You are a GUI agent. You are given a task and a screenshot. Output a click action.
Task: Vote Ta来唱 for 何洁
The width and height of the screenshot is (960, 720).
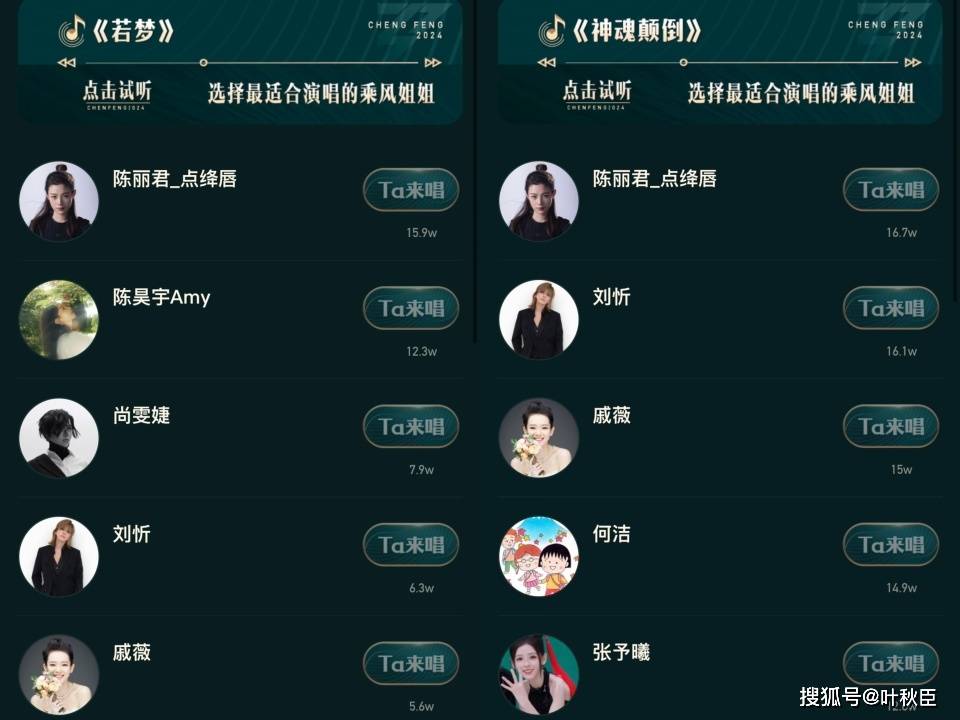click(x=891, y=544)
